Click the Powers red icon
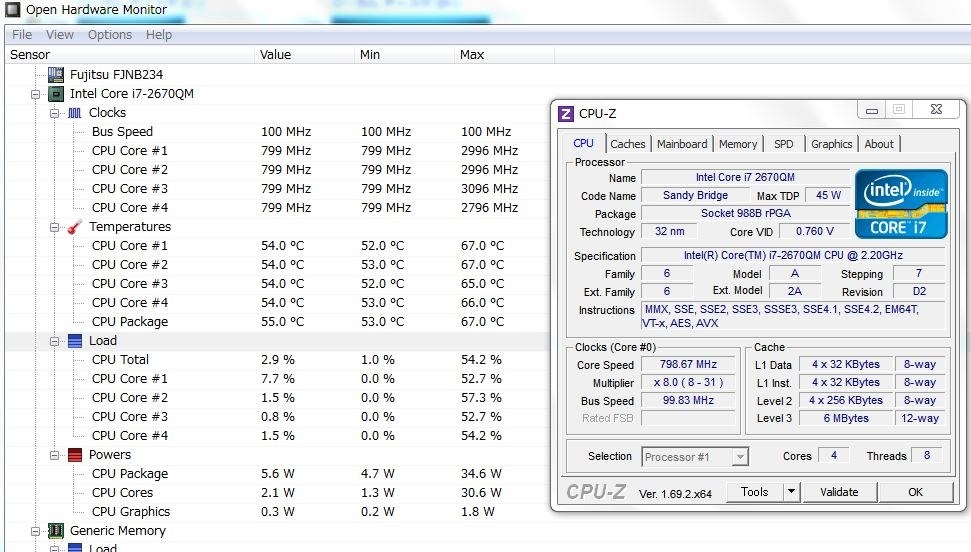This screenshot has height=552, width=971. click(x=74, y=455)
